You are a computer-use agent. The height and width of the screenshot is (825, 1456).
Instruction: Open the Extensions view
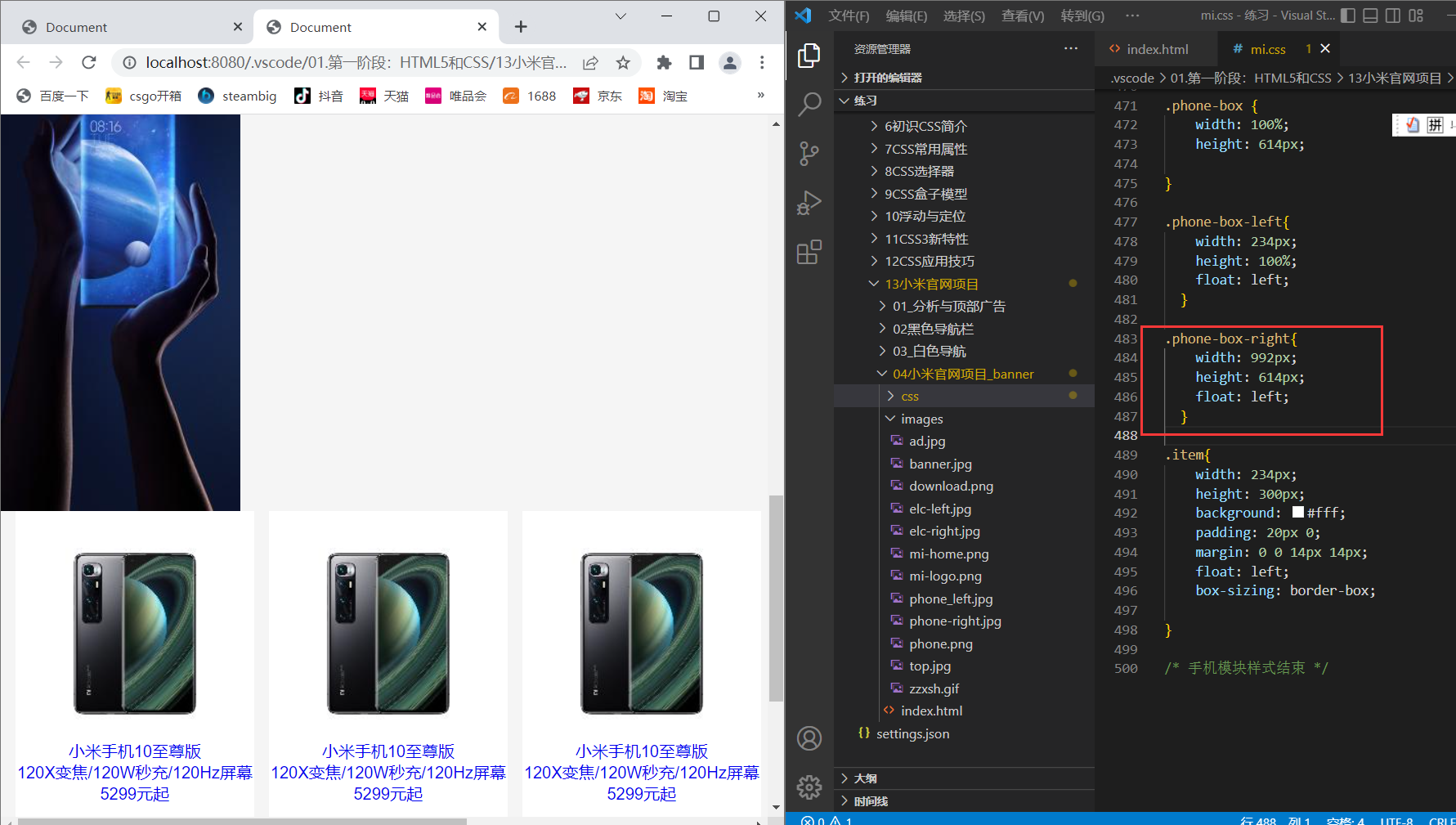[809, 252]
